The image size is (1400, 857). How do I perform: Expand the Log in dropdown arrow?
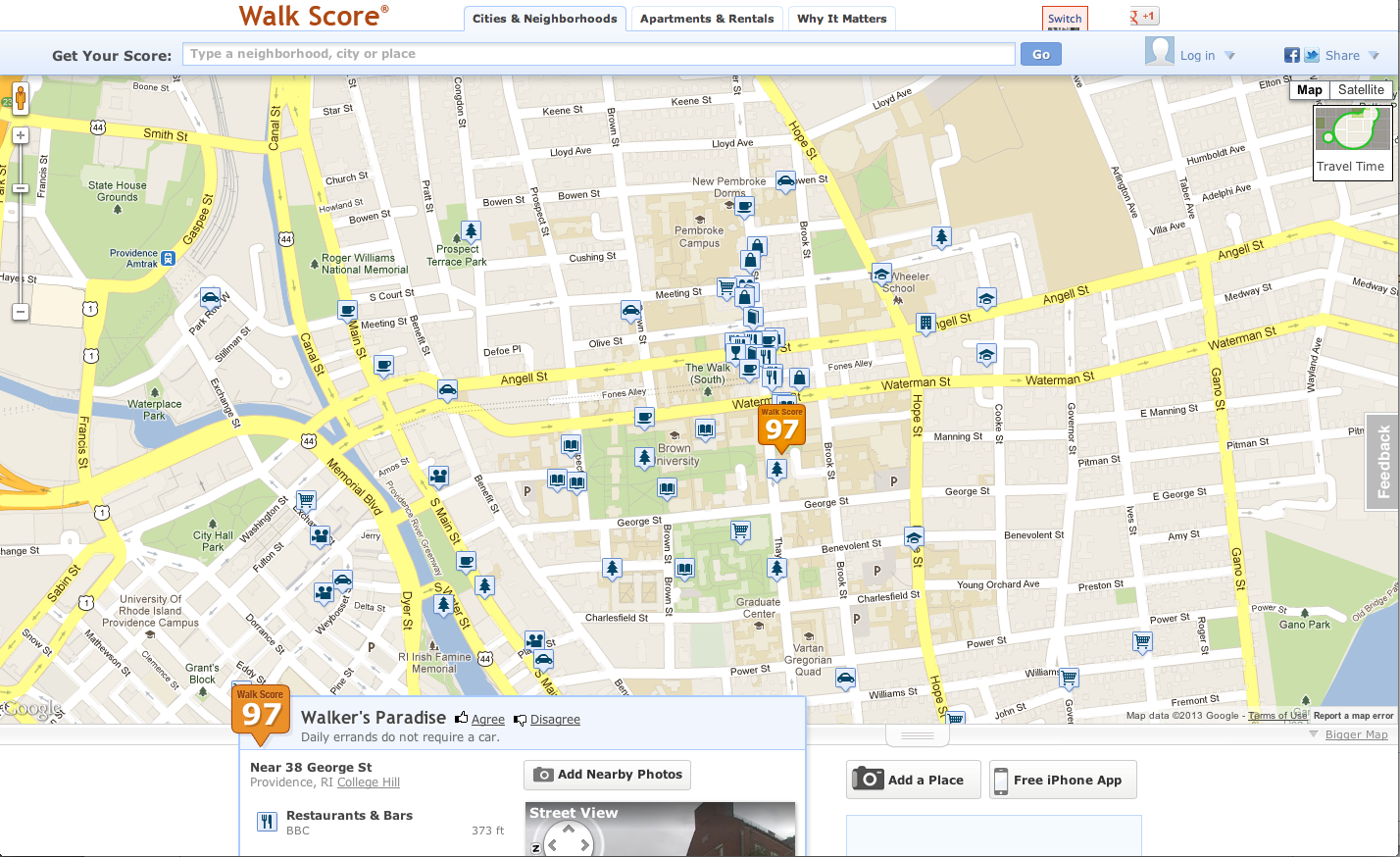1229,56
